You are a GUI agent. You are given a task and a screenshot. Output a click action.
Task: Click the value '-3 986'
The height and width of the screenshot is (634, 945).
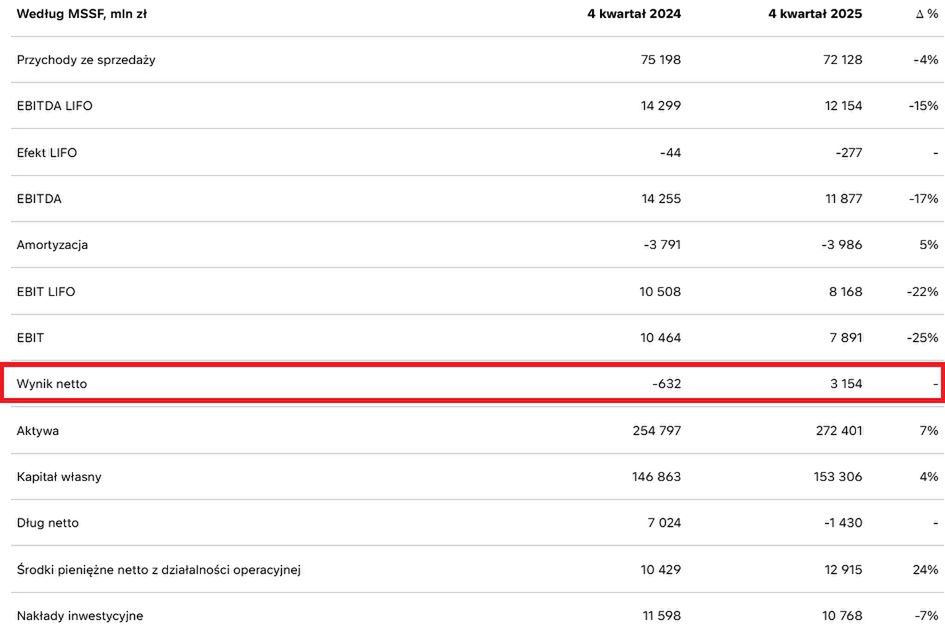[x=841, y=245]
